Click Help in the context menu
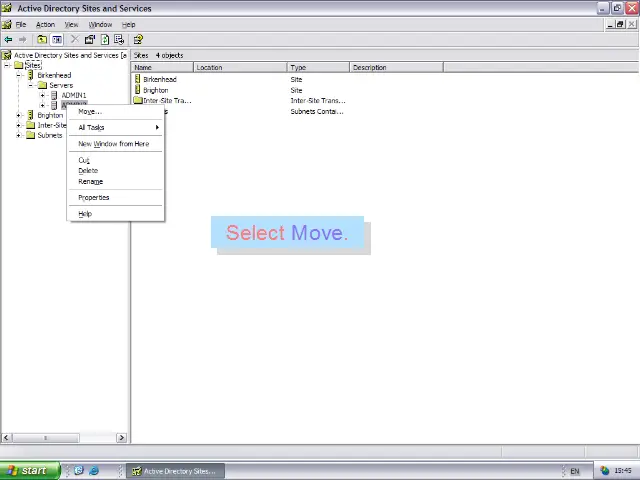This screenshot has height=480, width=640. 116,214
